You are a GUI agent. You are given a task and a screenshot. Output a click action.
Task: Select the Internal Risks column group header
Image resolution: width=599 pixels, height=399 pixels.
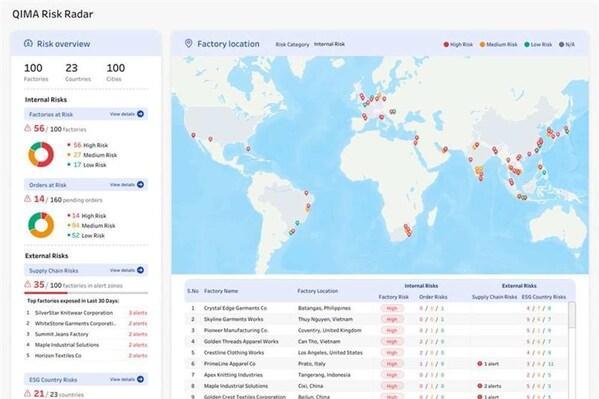pyautogui.click(x=421, y=286)
